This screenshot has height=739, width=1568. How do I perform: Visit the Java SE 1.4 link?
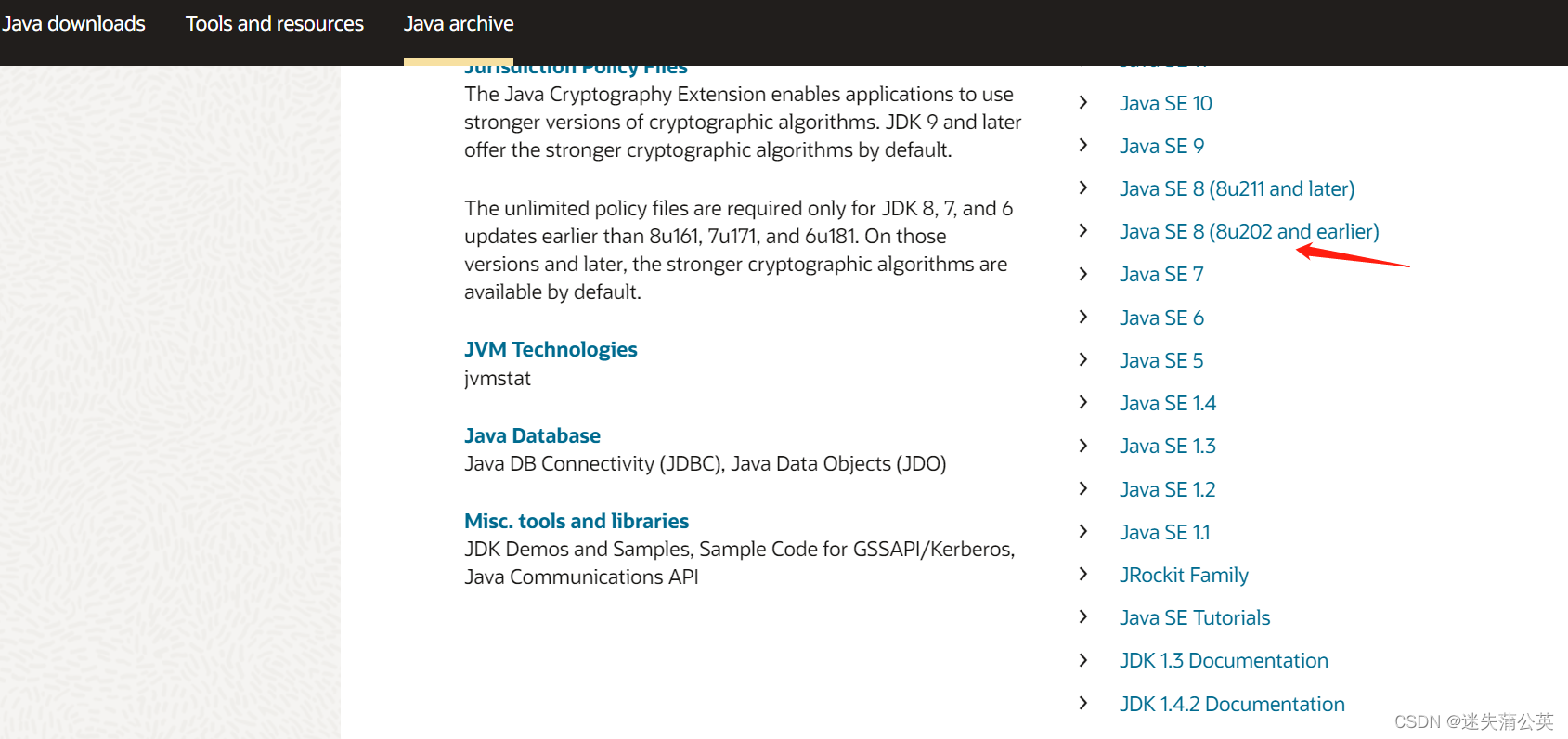coord(1168,403)
